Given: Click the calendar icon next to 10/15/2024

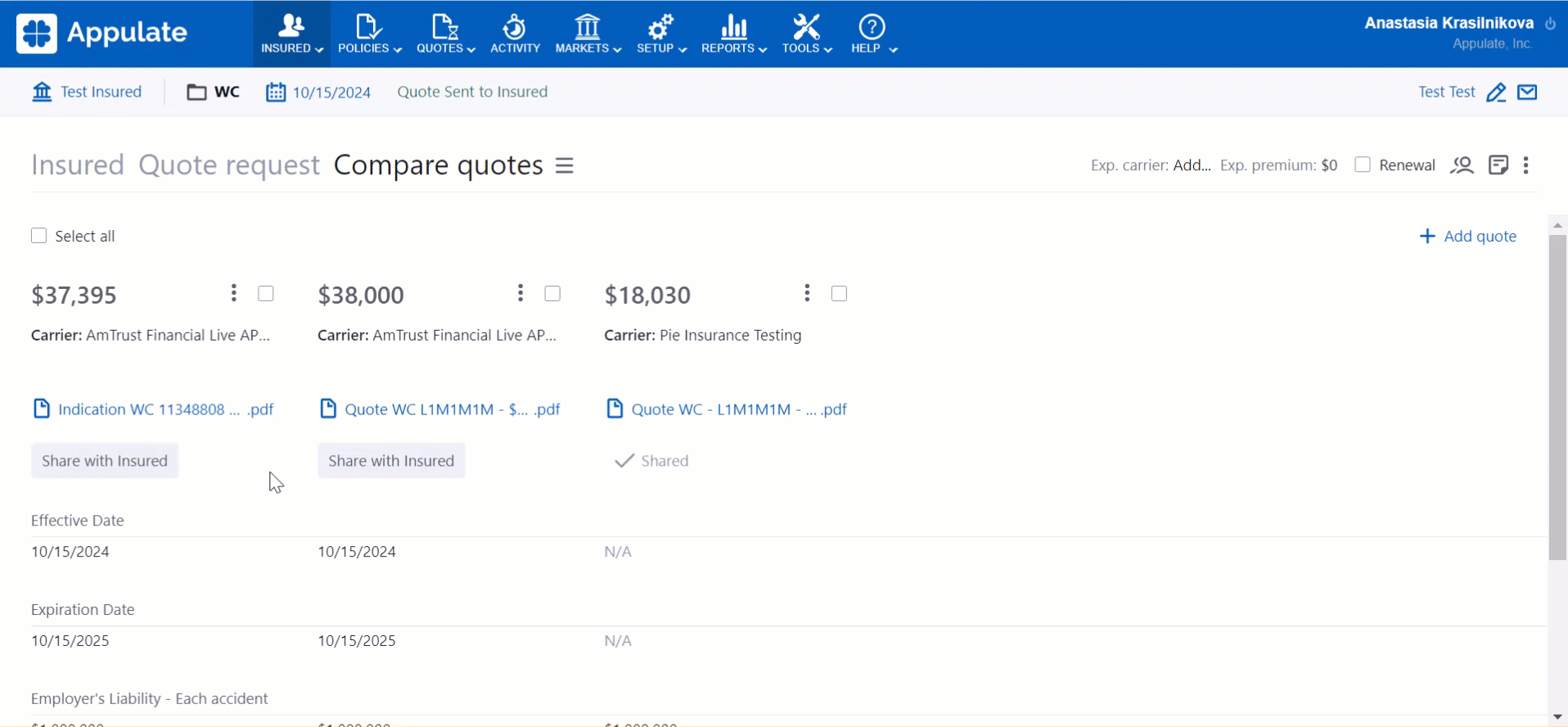Looking at the screenshot, I should coord(276,92).
